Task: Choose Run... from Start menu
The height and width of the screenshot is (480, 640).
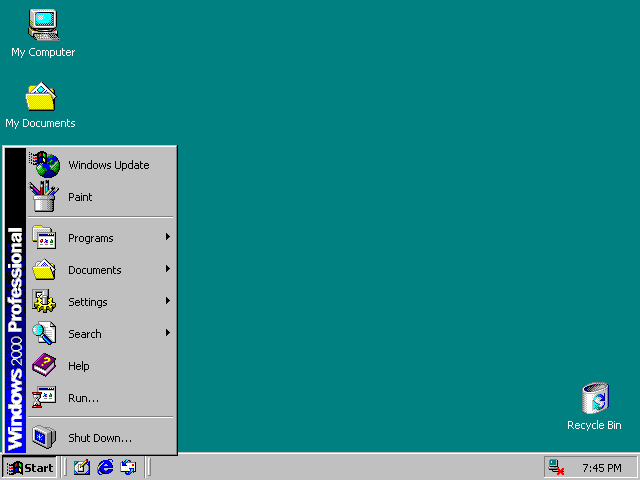Action: click(x=101, y=398)
